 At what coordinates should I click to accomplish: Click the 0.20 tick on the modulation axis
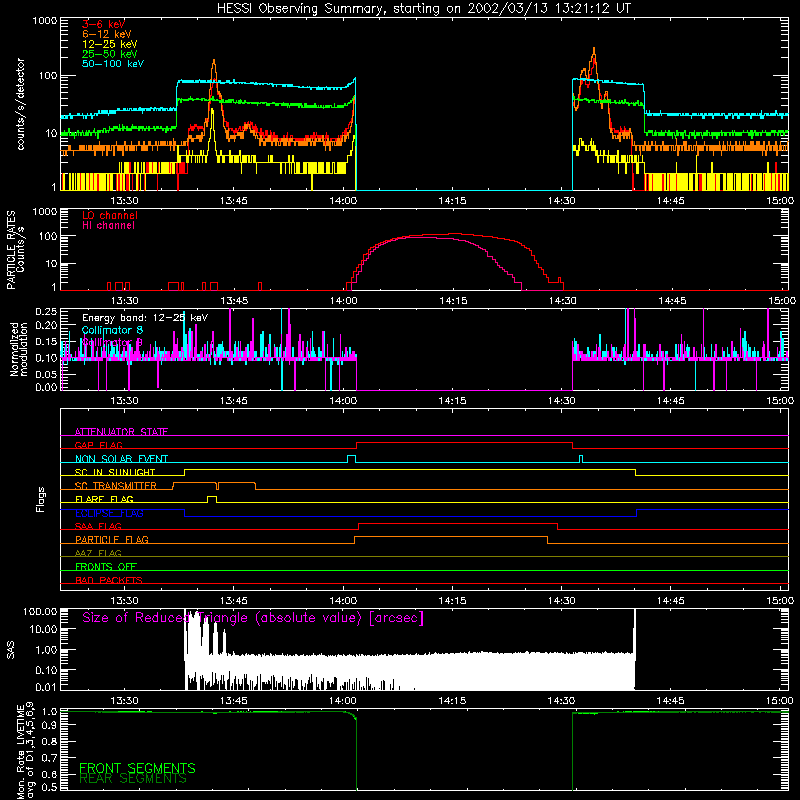[44, 325]
